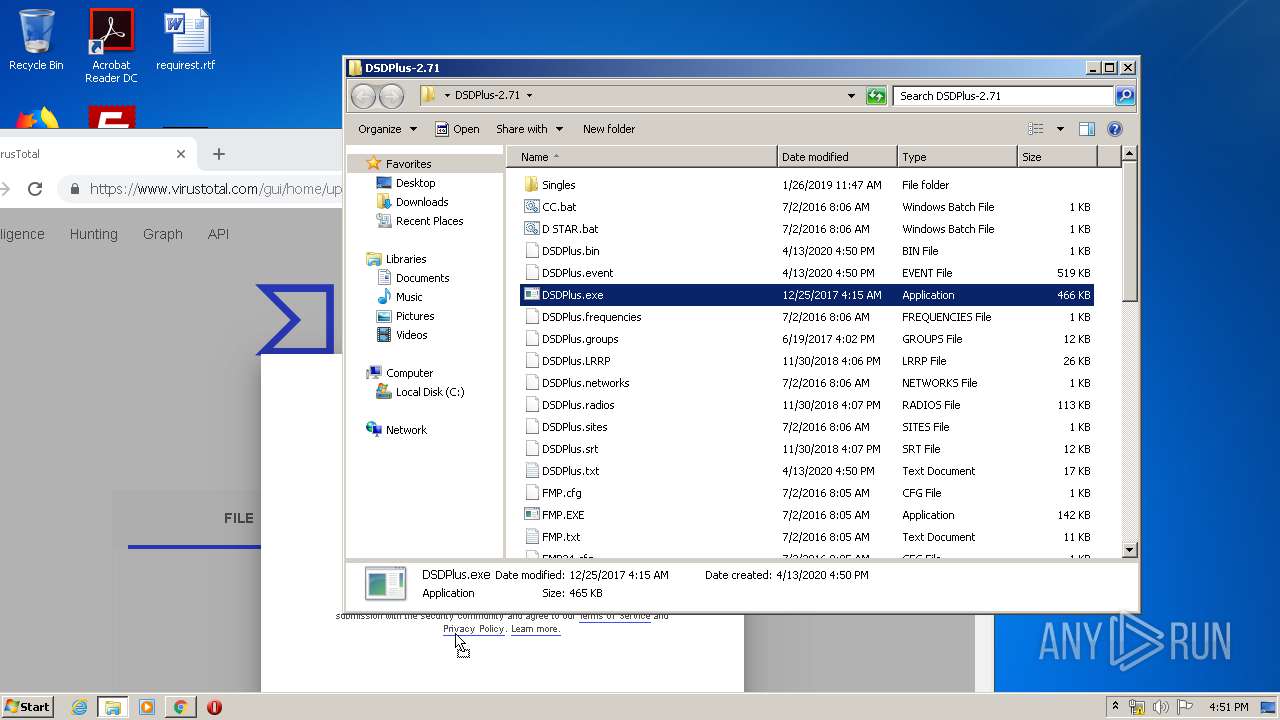Create a New folder

(x=609, y=129)
